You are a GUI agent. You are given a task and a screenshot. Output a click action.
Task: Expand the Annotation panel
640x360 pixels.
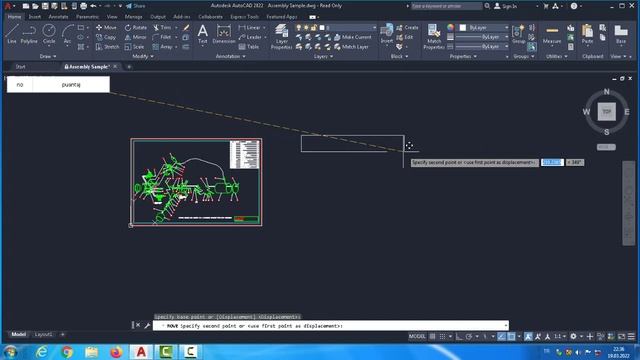point(230,56)
